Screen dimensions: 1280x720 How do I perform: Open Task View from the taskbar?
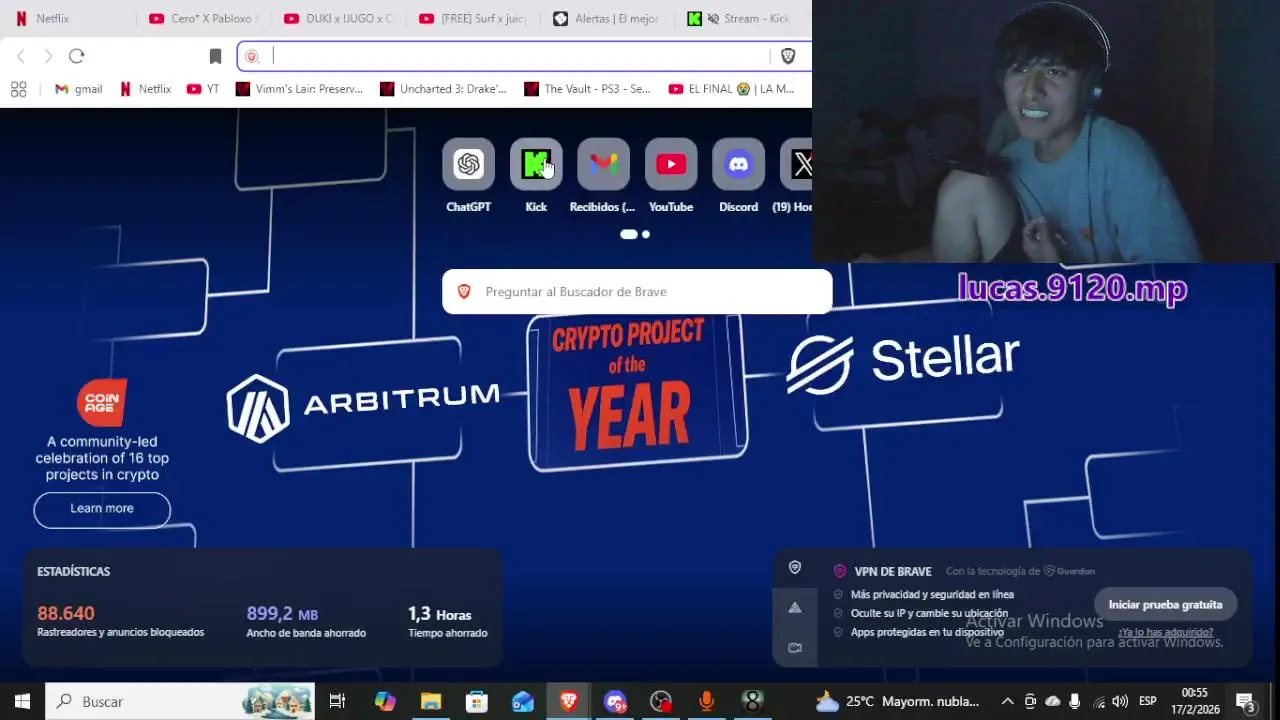point(337,702)
